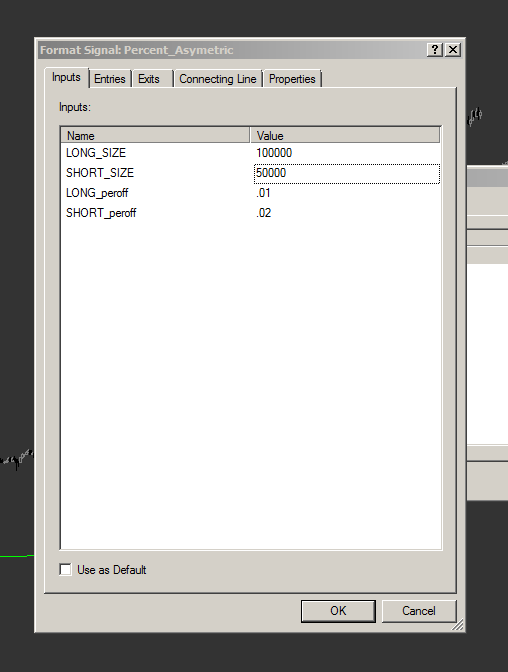This screenshot has width=508, height=672.
Task: Open the Properties tab
Action: click(292, 79)
